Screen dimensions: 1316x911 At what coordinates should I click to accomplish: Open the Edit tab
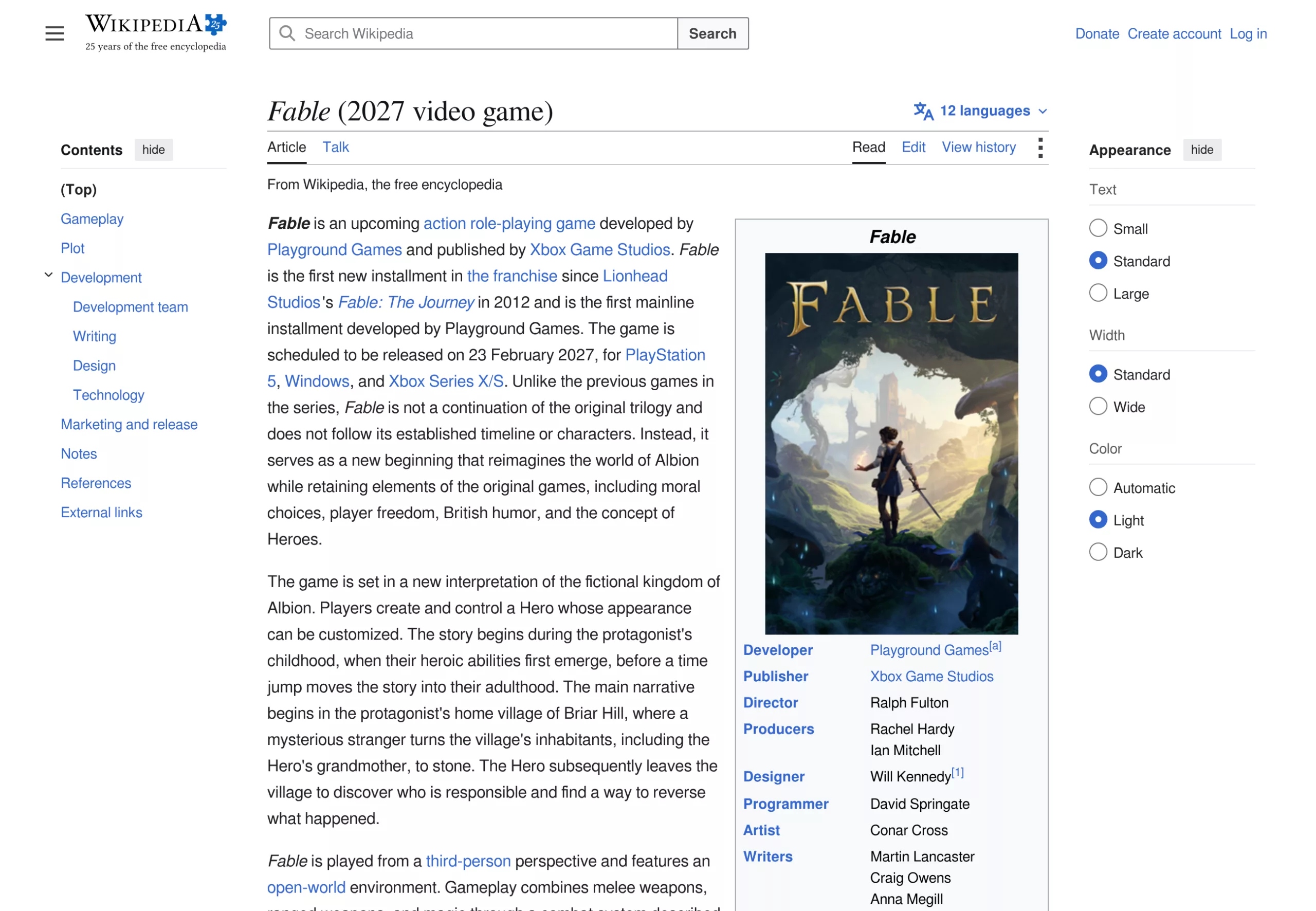click(x=913, y=147)
